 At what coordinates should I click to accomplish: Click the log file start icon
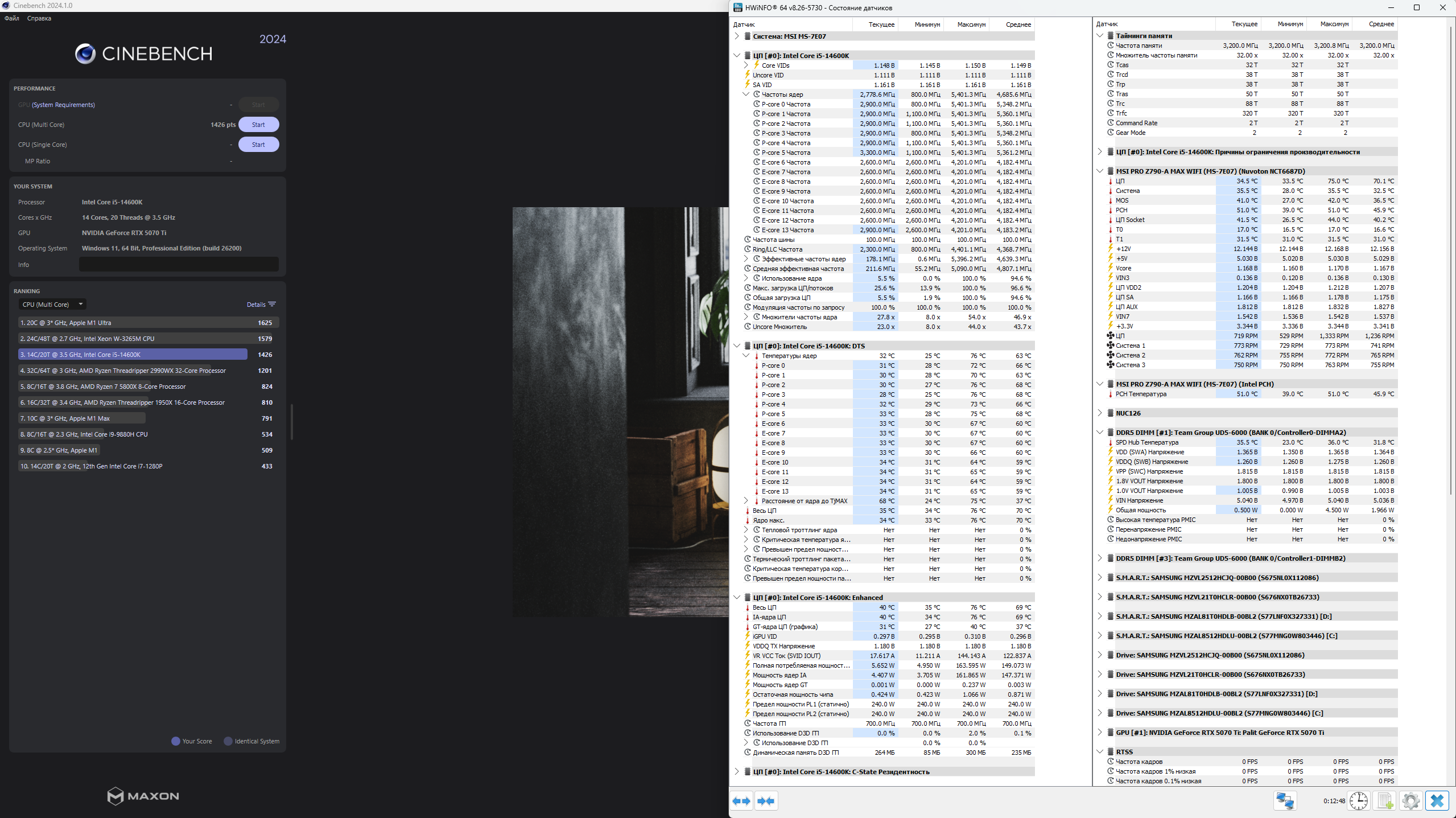pyautogui.click(x=1385, y=801)
